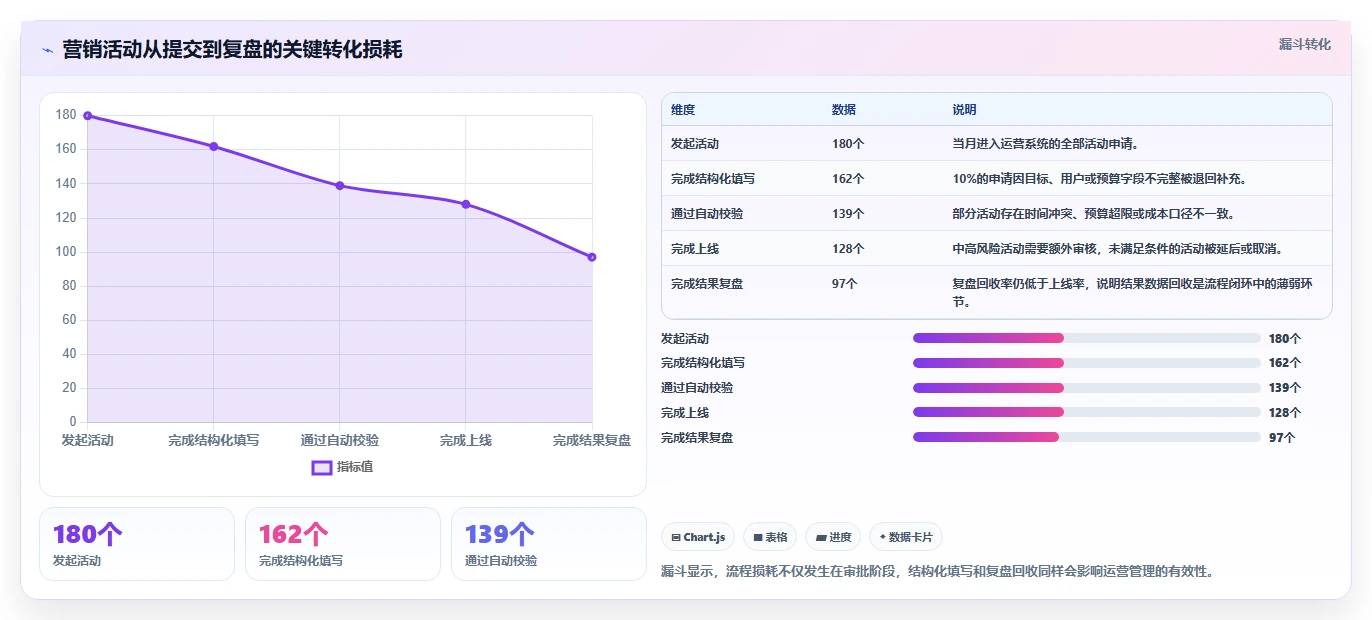Open the 139个 通过自动校验 data card
This screenshot has height=620, width=1372.
click(x=549, y=544)
